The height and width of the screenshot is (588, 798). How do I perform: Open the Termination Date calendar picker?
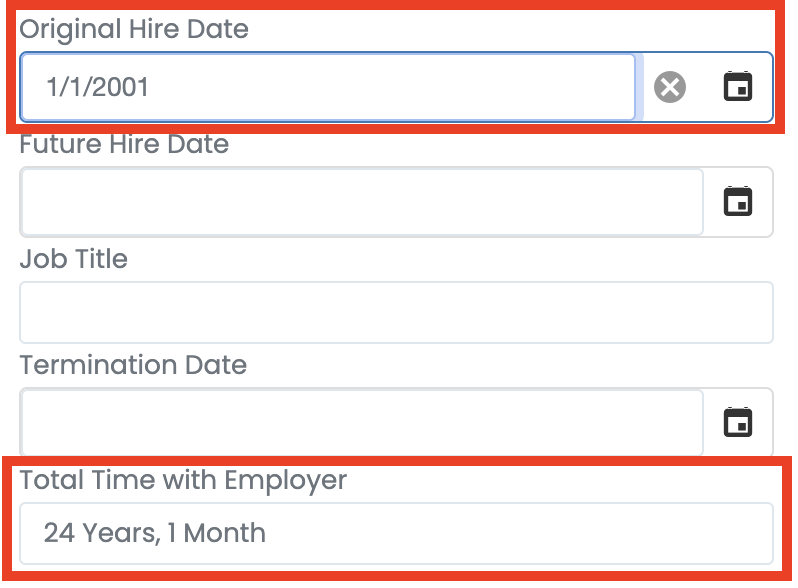point(737,422)
